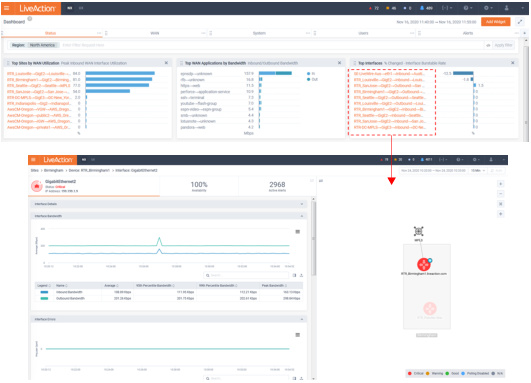Click critical alerts count 72 in top header
The image size is (531, 383).
pyautogui.click(x=374, y=8)
